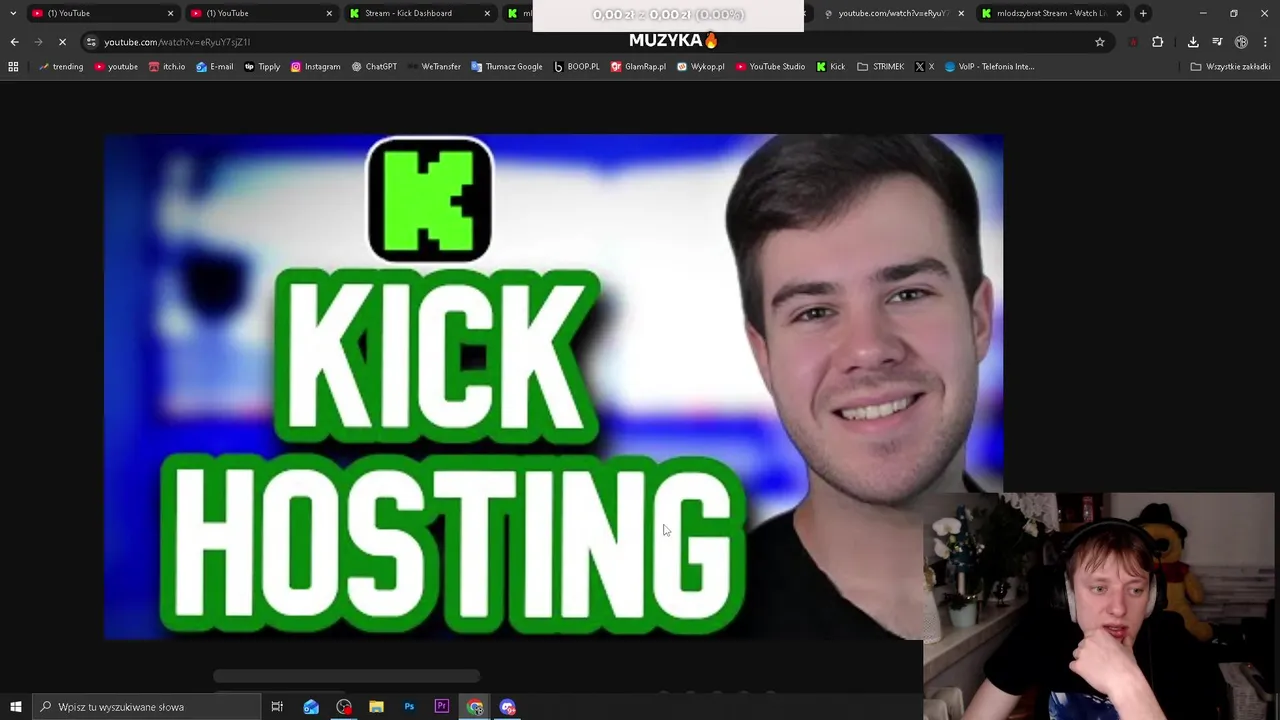Click the address bar URL field
The height and width of the screenshot is (720, 1280).
600,42
